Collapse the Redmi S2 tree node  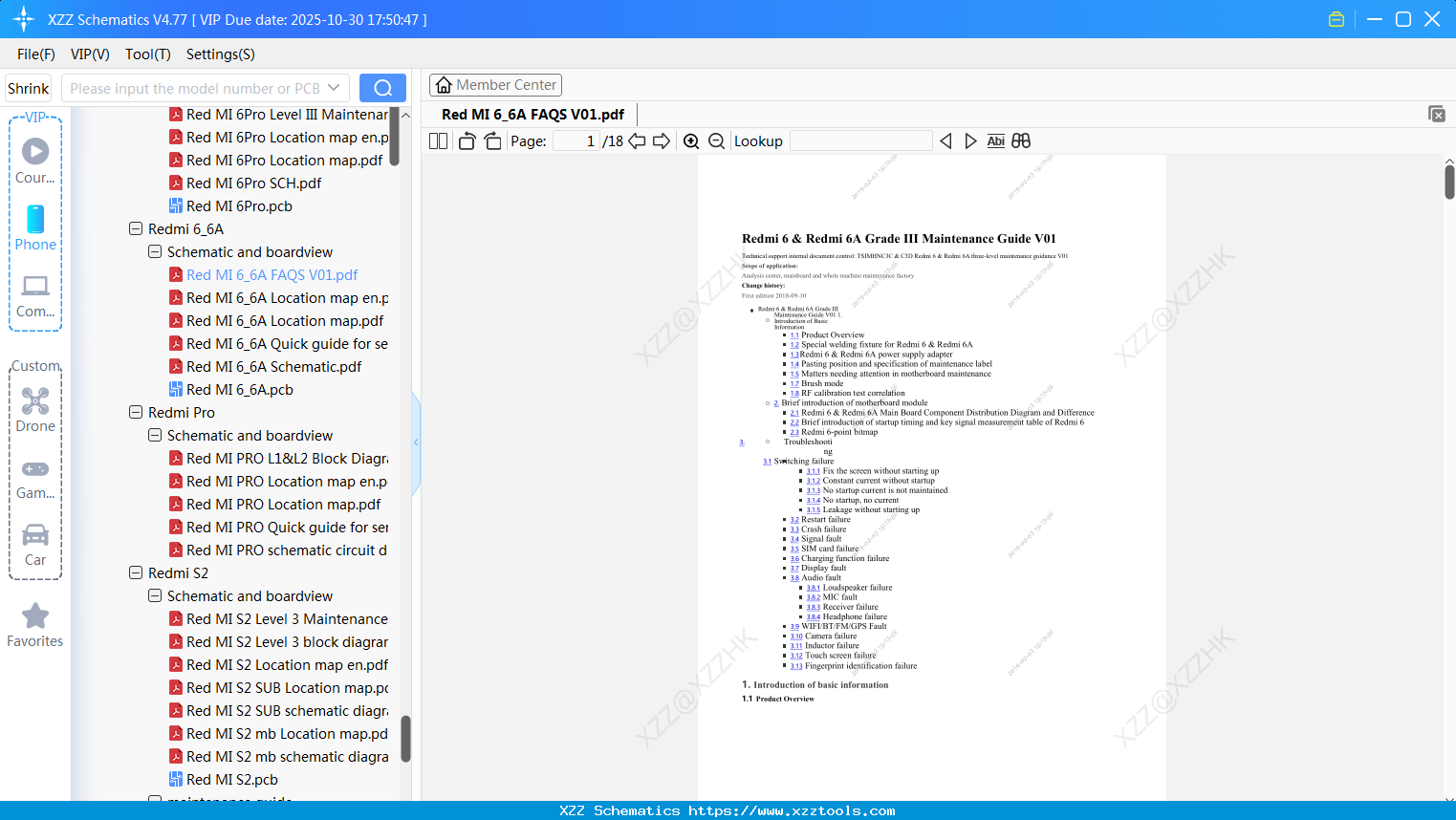(x=136, y=573)
